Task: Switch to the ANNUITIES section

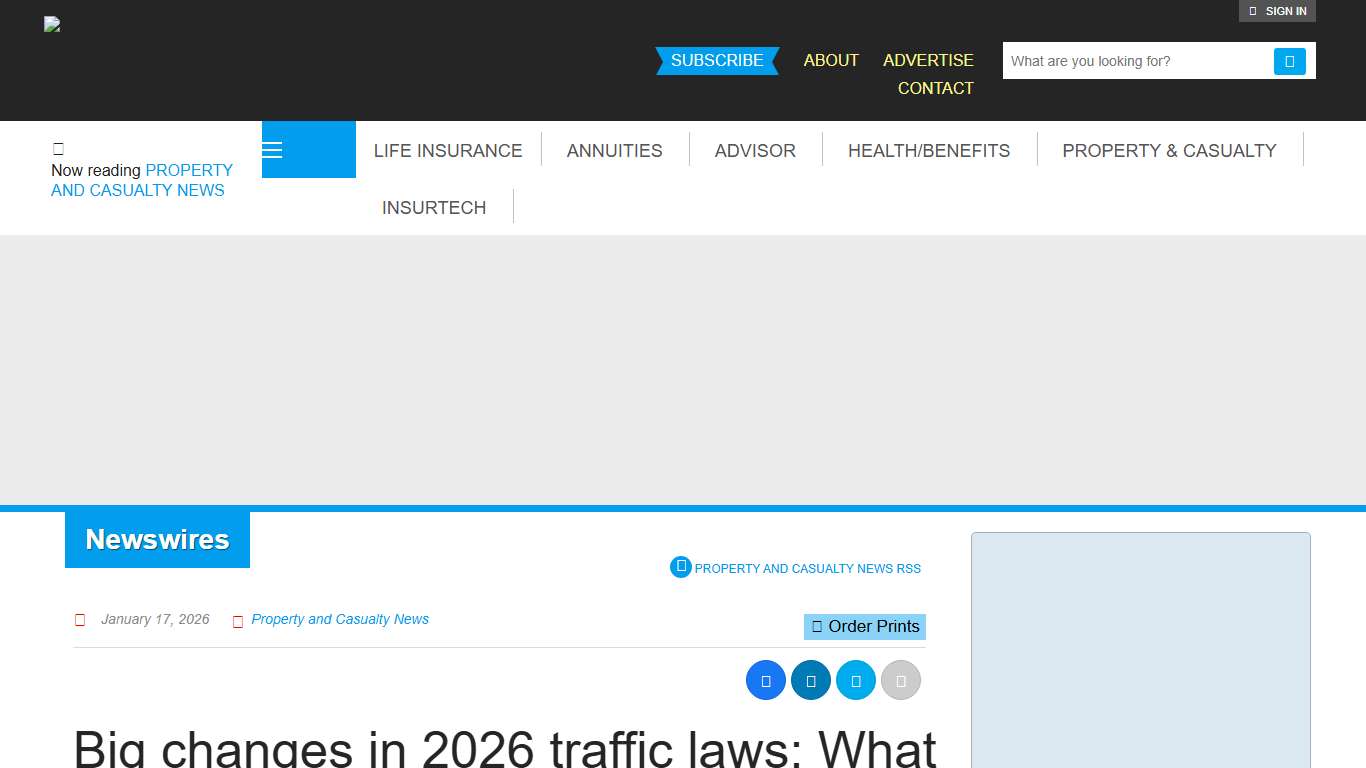Action: click(614, 150)
